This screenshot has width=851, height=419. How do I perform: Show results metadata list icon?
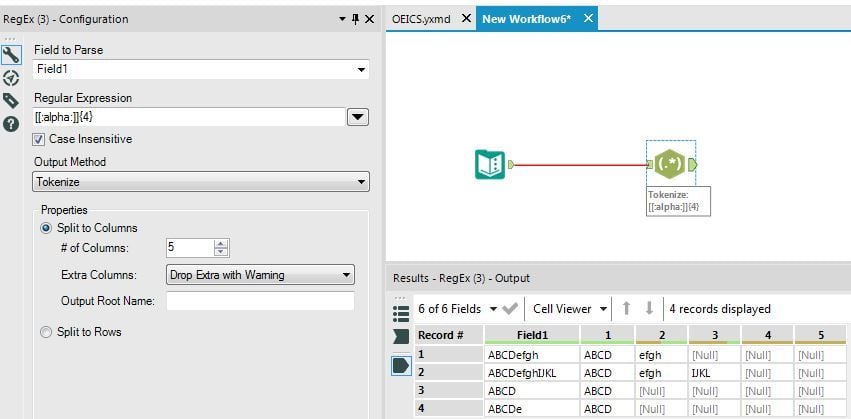tap(401, 314)
